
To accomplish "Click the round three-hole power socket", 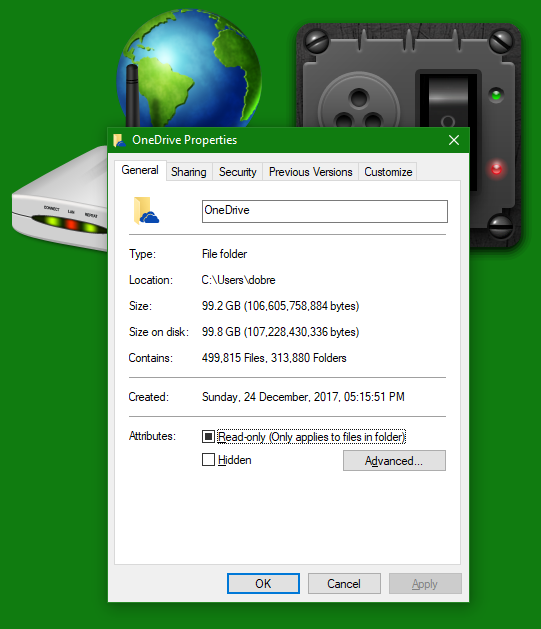I will pos(359,105).
